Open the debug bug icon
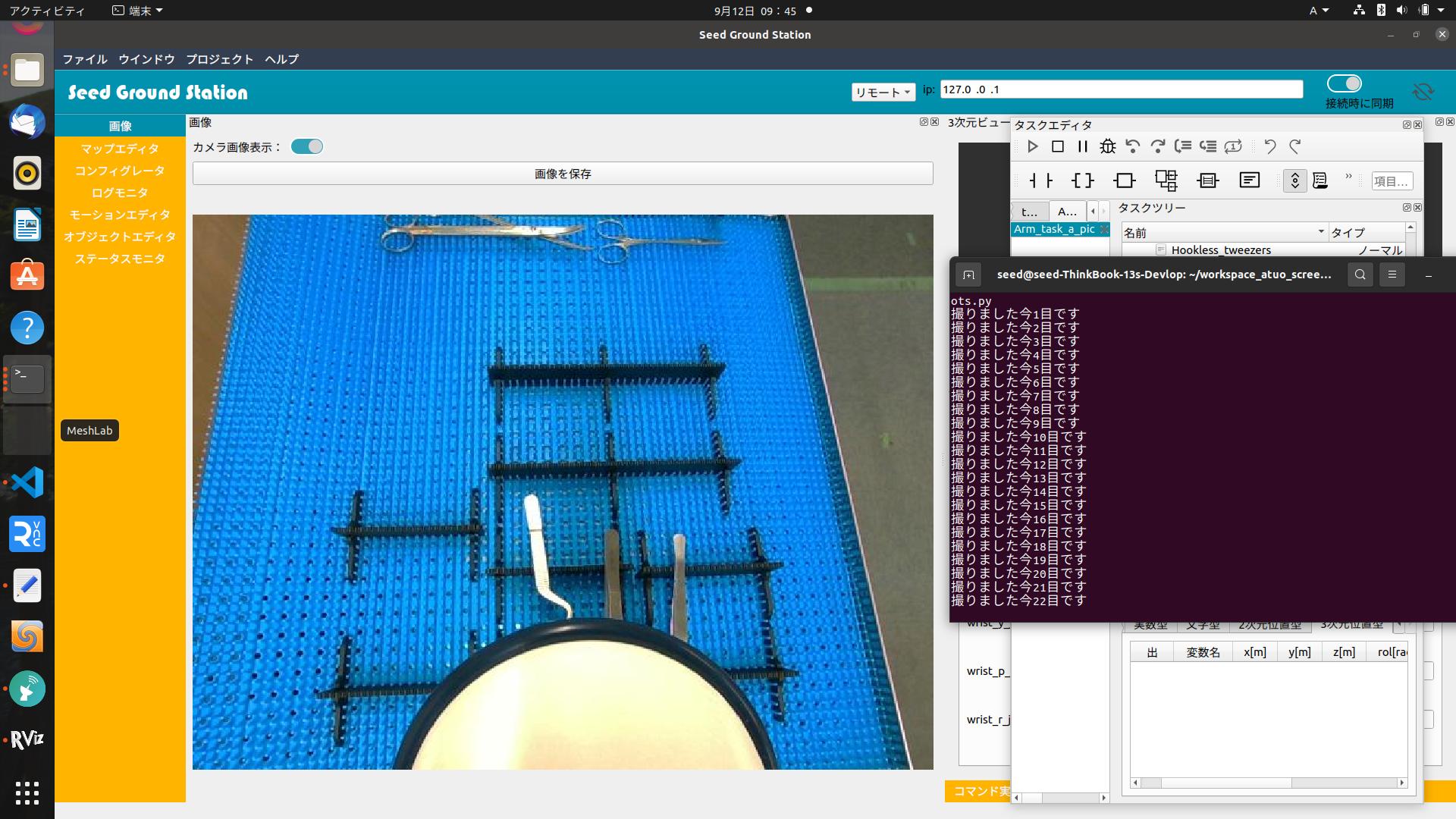1456x819 pixels. [1107, 146]
